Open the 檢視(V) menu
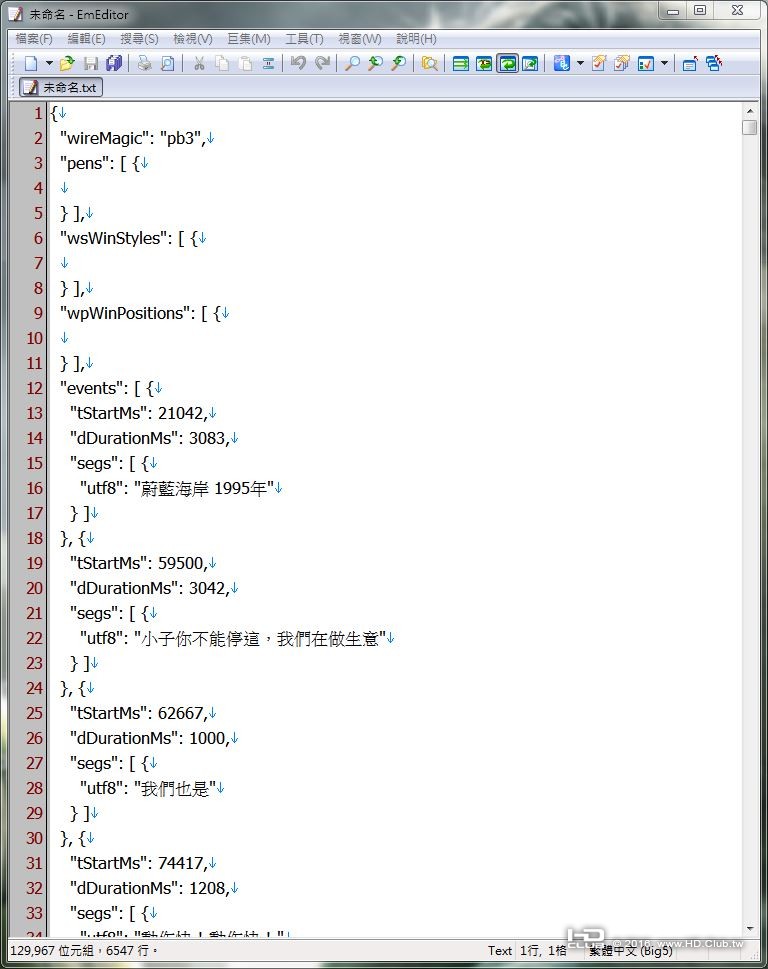Screen dimensions: 768x969 [x=193, y=39]
